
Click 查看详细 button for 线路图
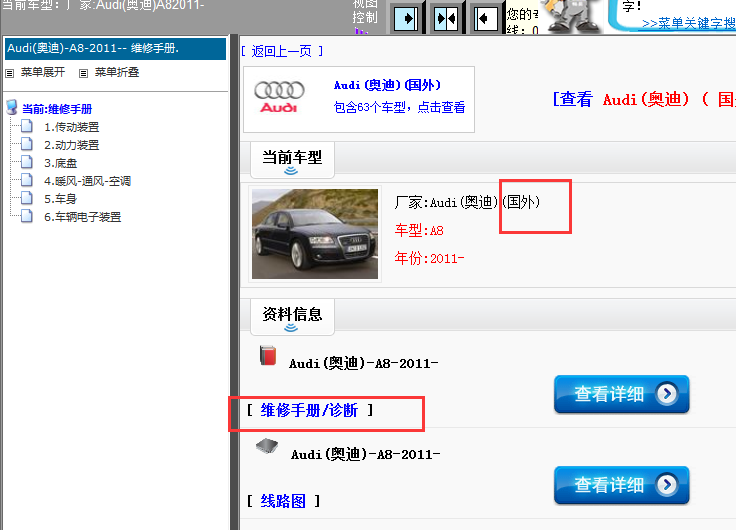pos(621,485)
